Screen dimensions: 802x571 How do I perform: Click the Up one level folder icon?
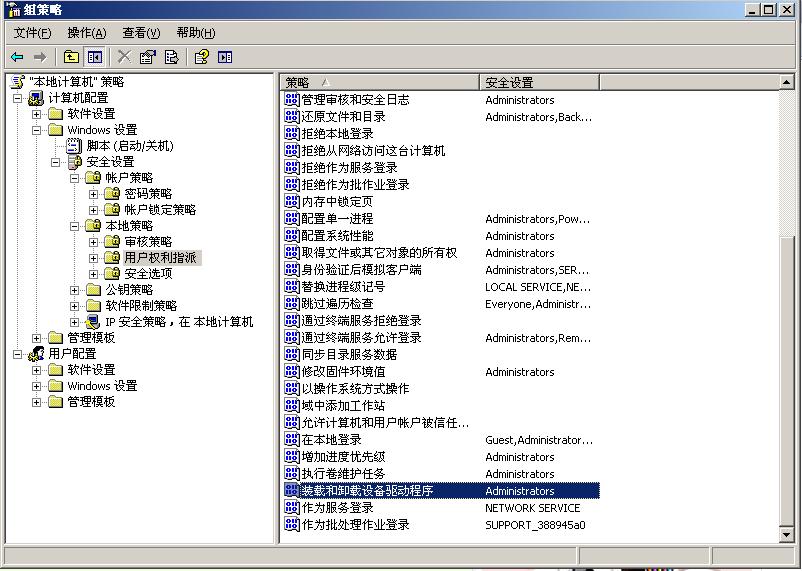point(71,57)
